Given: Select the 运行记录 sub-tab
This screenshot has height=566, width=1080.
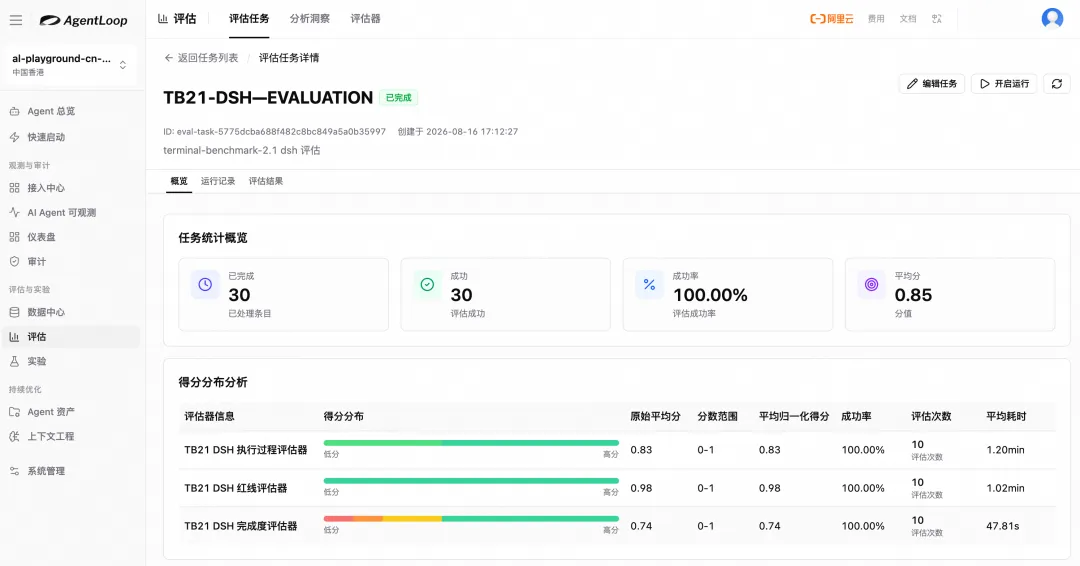Looking at the screenshot, I should pyautogui.click(x=218, y=181).
